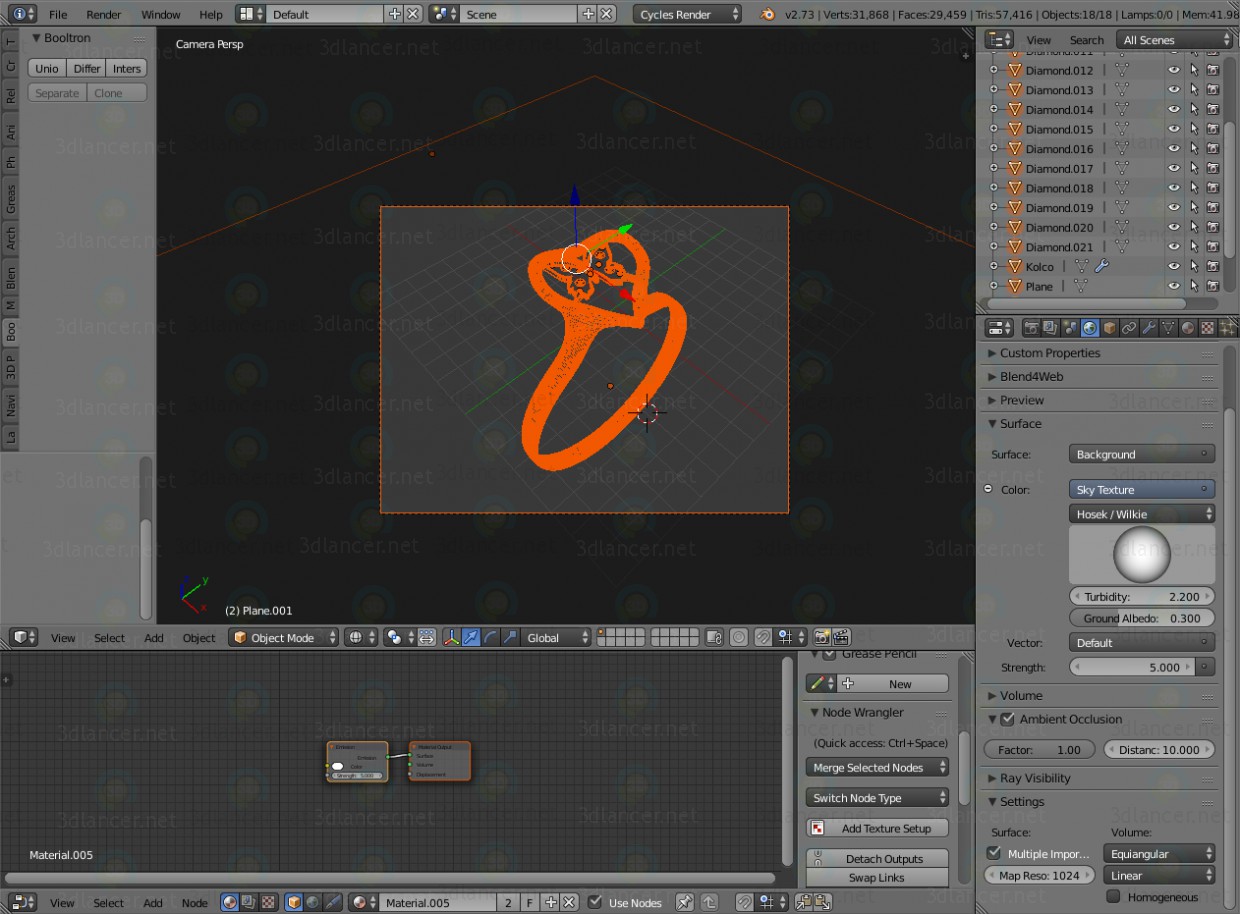Screen dimensions: 1240x914
Task: Unlink Material.005 with the X button
Action: pos(568,902)
